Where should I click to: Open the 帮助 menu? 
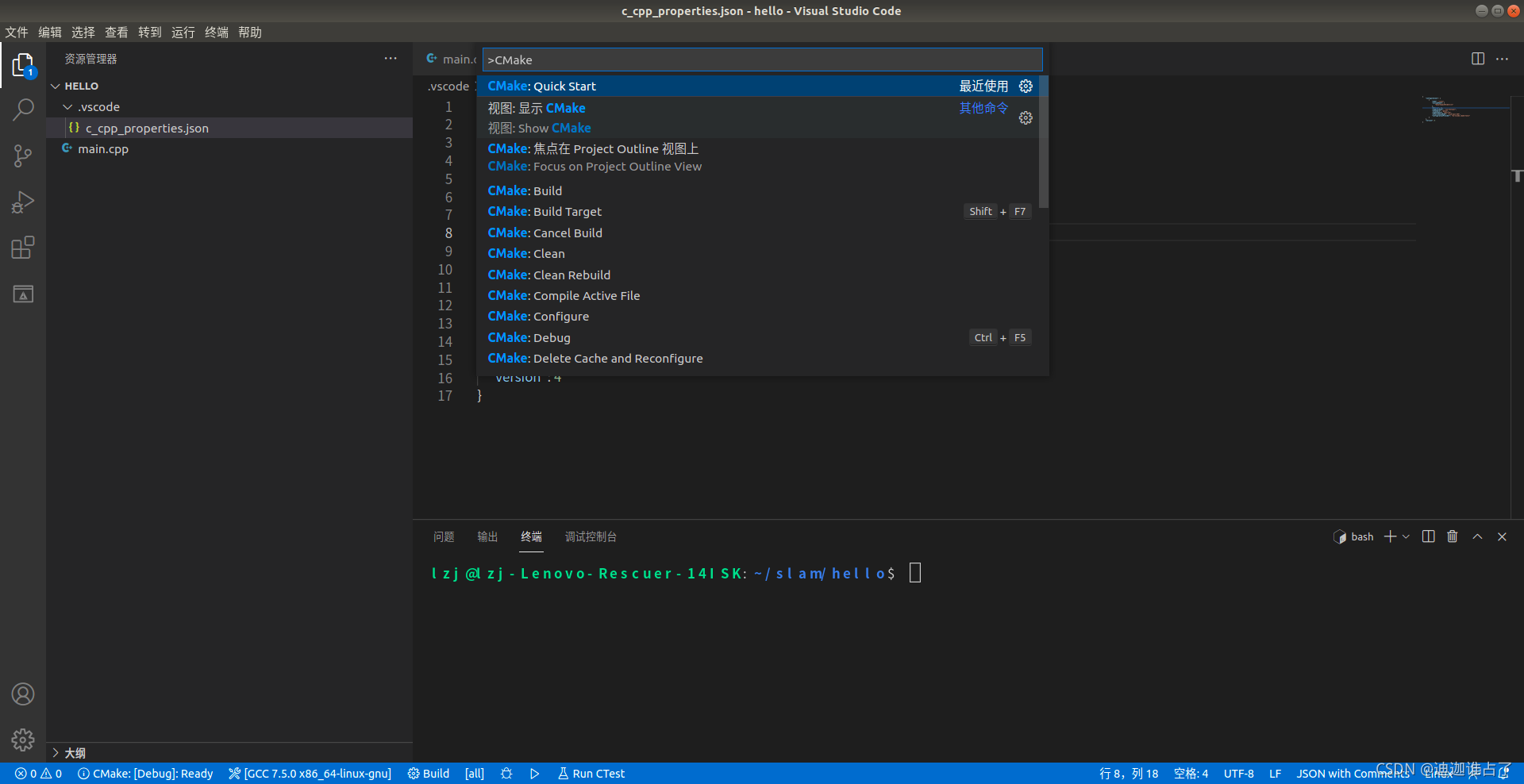point(250,32)
